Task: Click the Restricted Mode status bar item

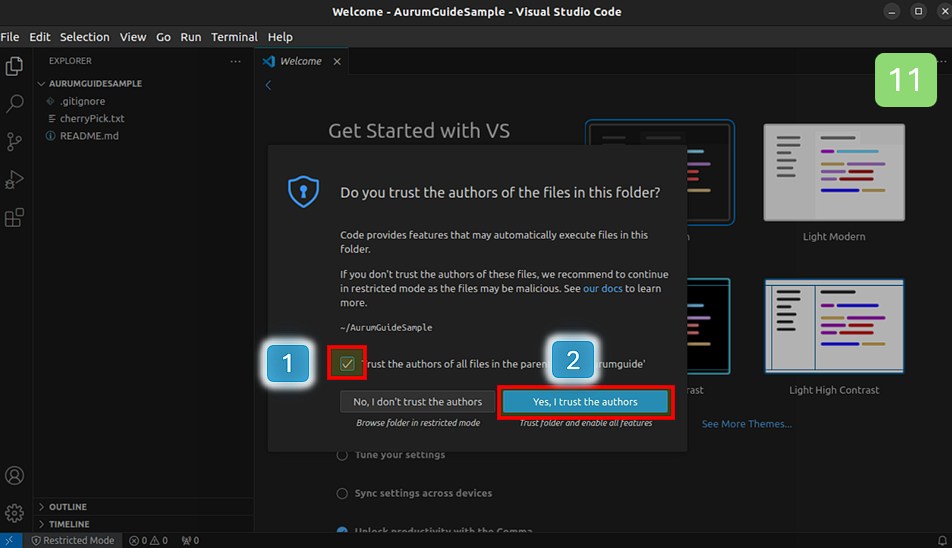Action: [72, 540]
